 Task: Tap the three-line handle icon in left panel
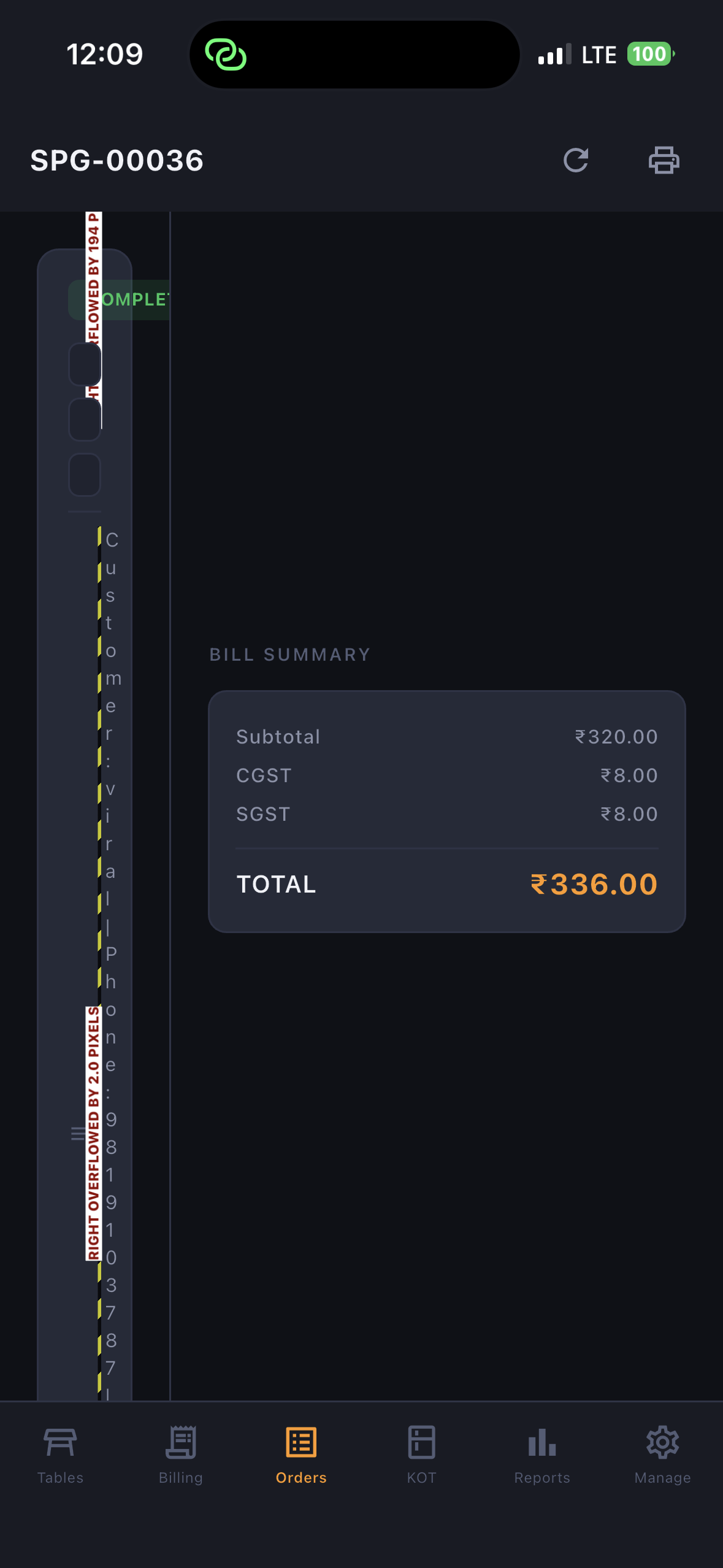(78, 1134)
